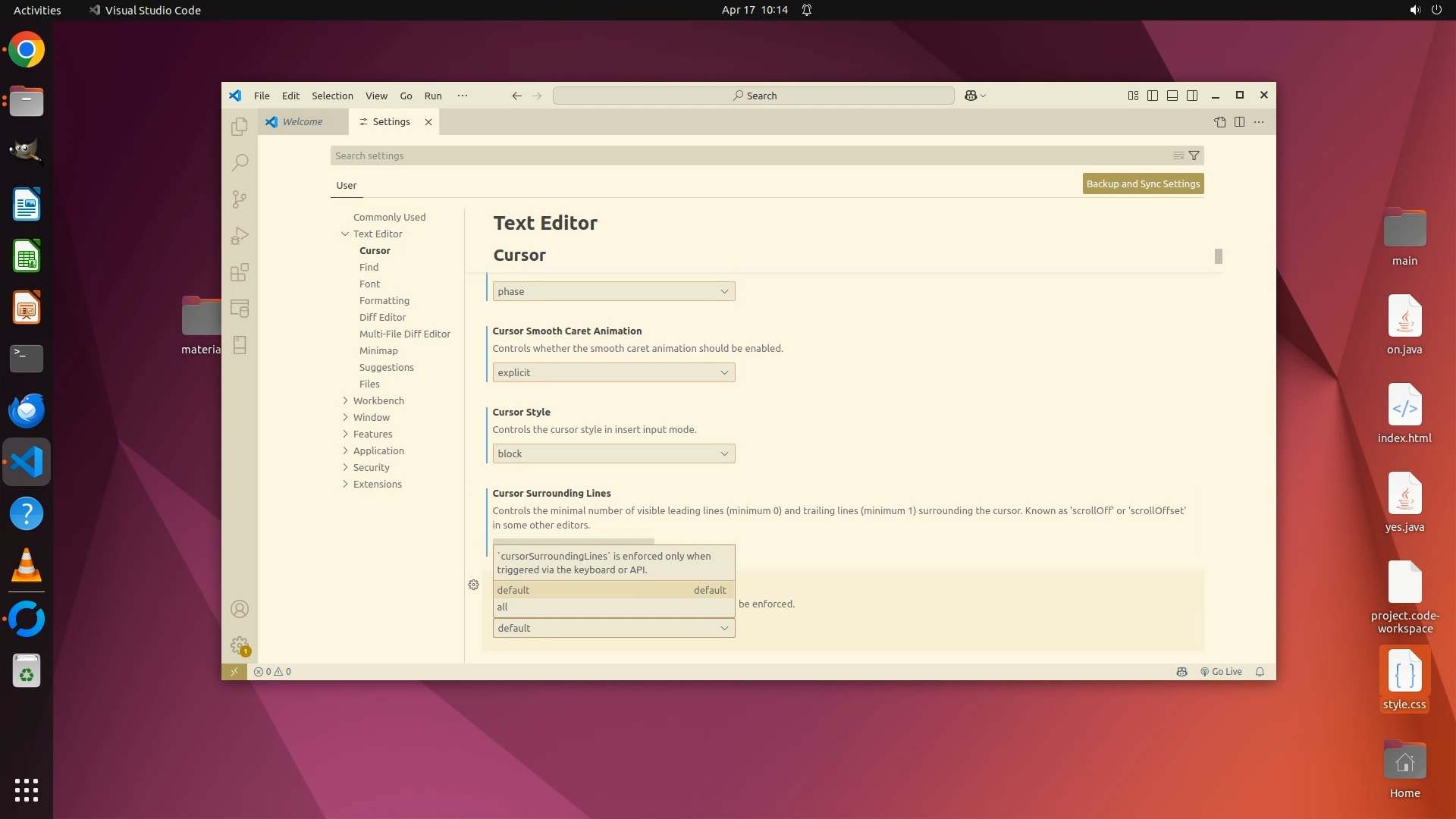Expand the Workbench settings section
This screenshot has width=1456, height=819.
pos(378,400)
